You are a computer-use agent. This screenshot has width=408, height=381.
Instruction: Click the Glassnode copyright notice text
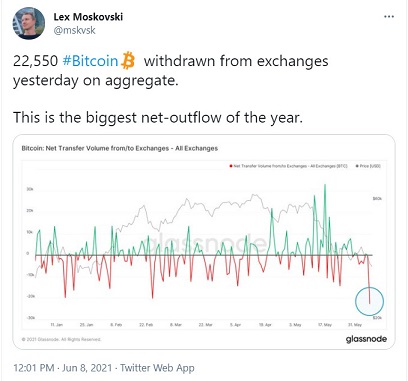pyautogui.click(x=61, y=339)
